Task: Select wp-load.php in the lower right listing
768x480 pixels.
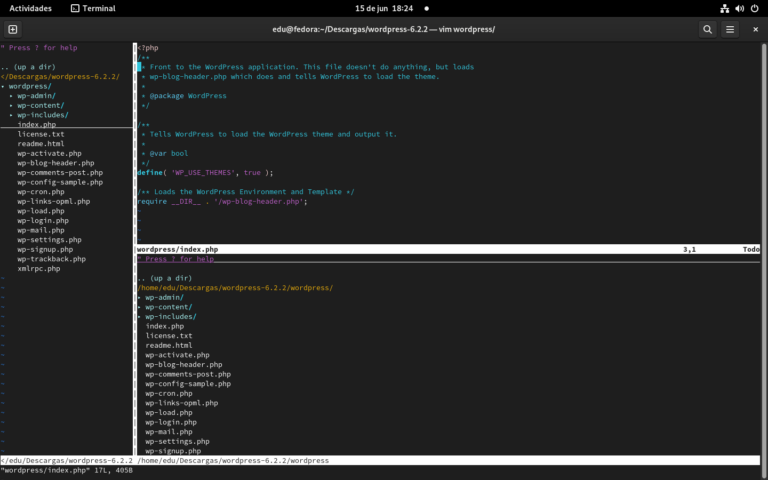Action: [x=169, y=412]
